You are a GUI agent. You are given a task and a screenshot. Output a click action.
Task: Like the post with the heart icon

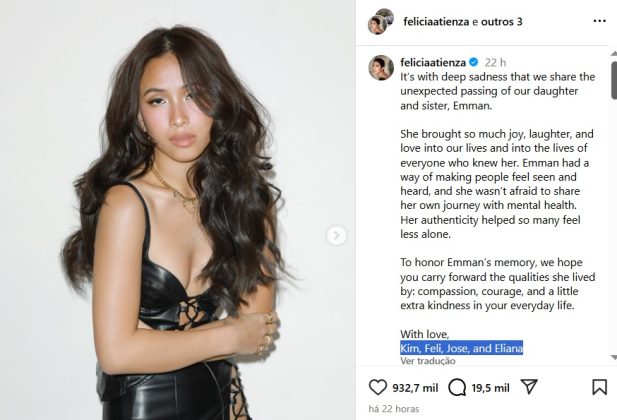click(378, 387)
